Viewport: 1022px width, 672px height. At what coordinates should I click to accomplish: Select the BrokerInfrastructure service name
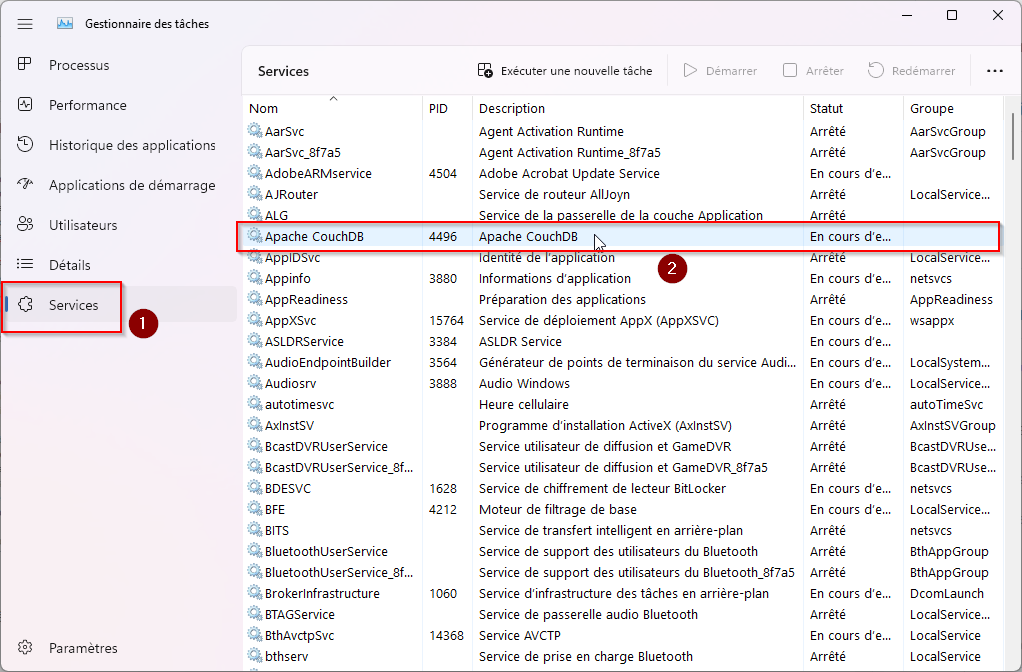click(322, 593)
